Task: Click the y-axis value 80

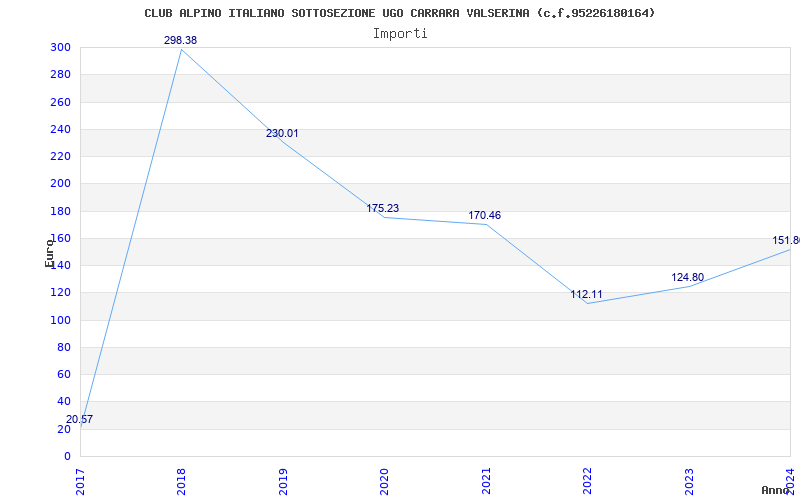Action: click(64, 347)
